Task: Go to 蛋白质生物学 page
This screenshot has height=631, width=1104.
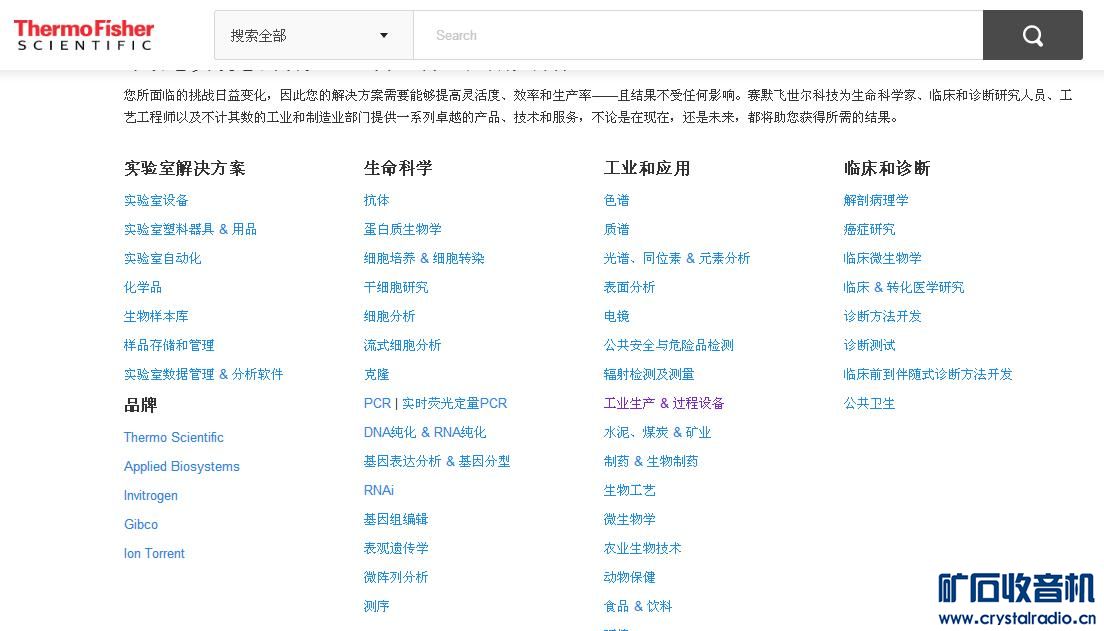Action: click(403, 230)
